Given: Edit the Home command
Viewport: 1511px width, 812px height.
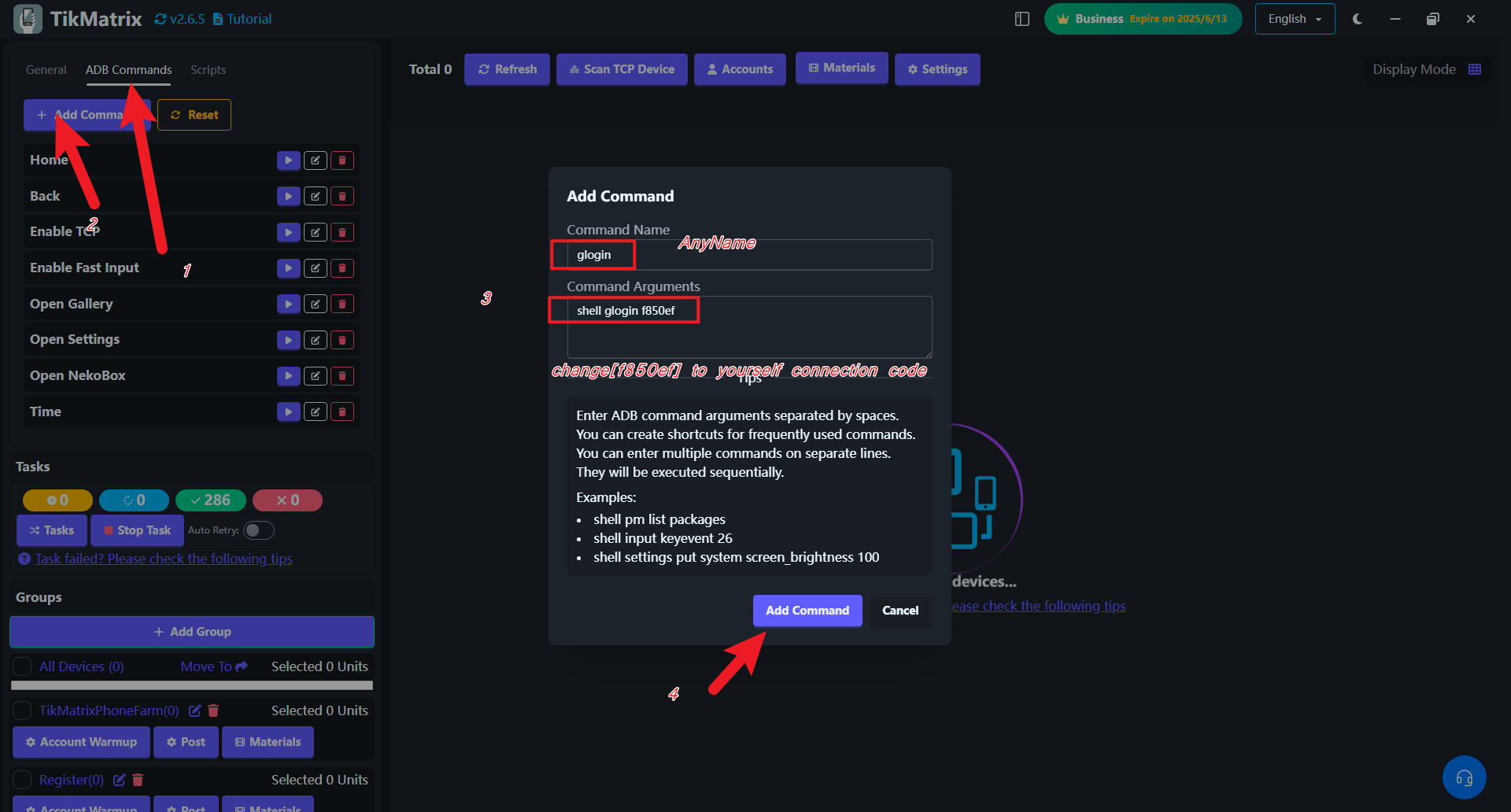Looking at the screenshot, I should (316, 161).
